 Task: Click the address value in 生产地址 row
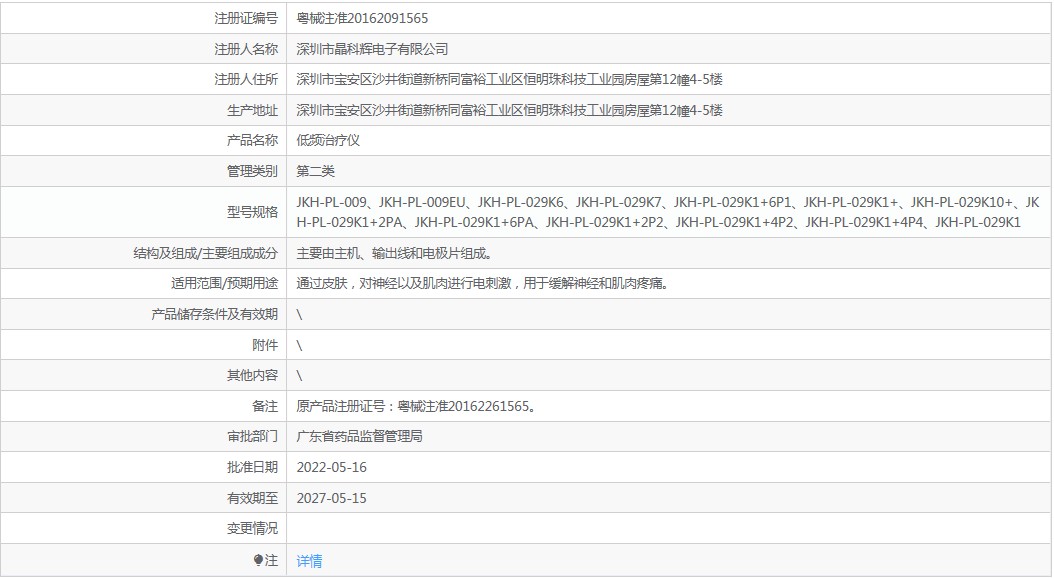point(510,110)
